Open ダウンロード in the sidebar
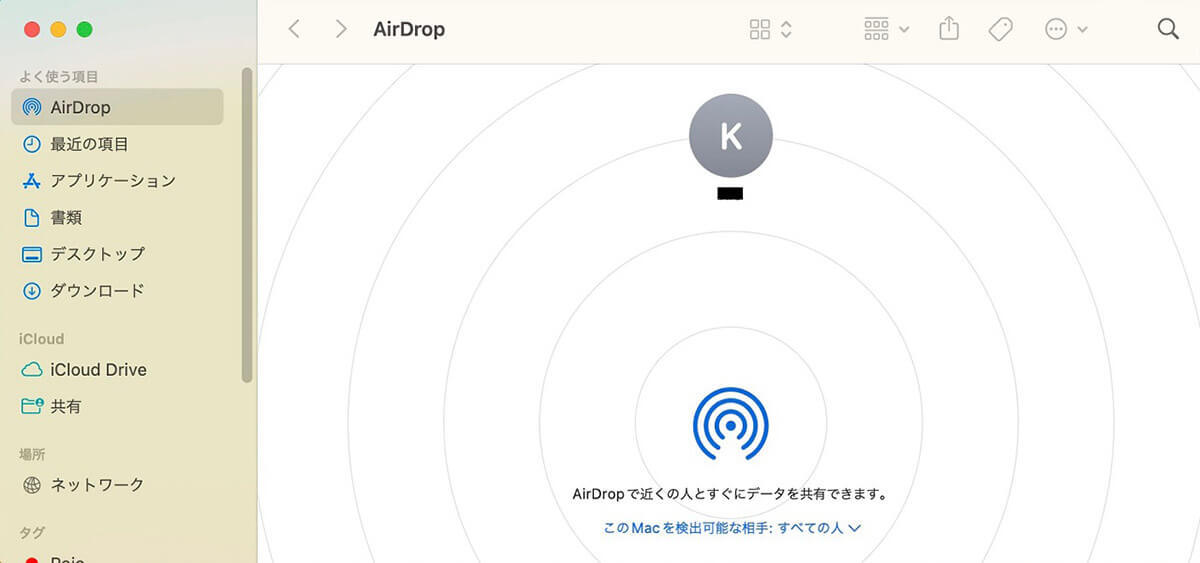1200x563 pixels. pyautogui.click(x=117, y=291)
